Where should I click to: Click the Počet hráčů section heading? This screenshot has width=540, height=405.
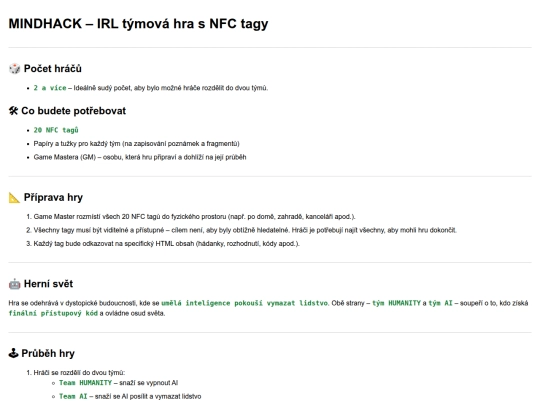click(x=53, y=69)
